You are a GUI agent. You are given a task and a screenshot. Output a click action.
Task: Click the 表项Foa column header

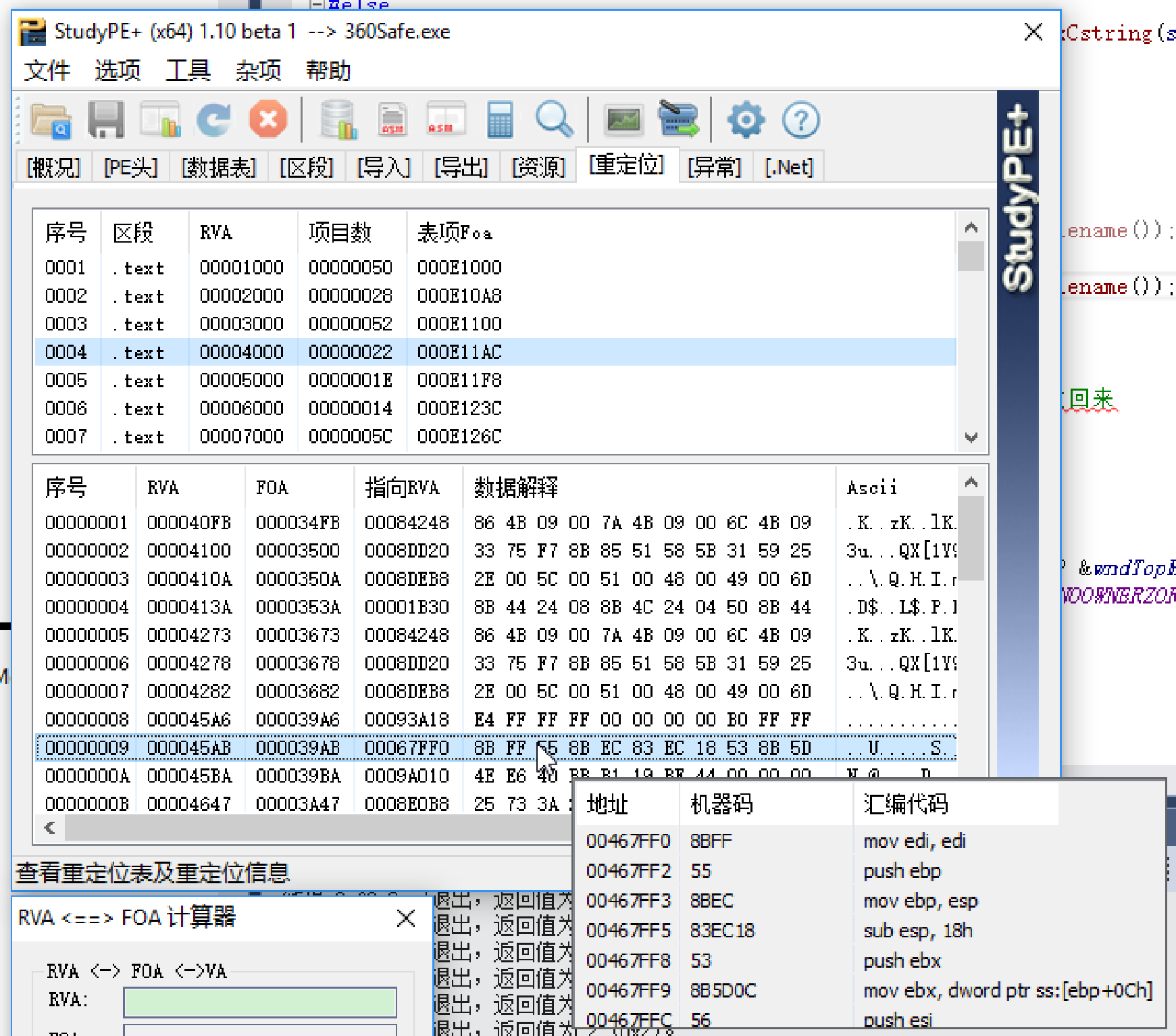coord(681,232)
